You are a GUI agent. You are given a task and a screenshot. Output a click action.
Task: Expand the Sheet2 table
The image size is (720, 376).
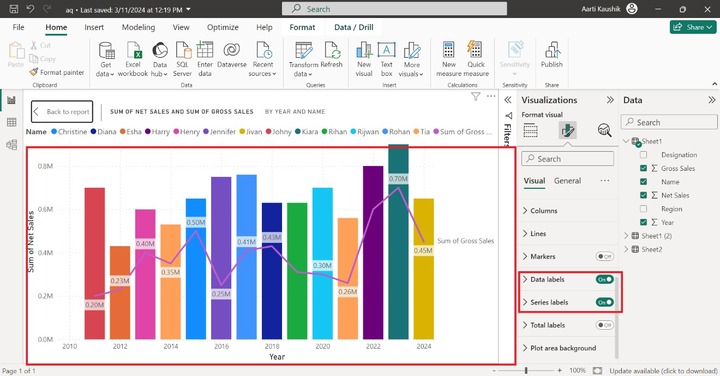pyautogui.click(x=626, y=249)
